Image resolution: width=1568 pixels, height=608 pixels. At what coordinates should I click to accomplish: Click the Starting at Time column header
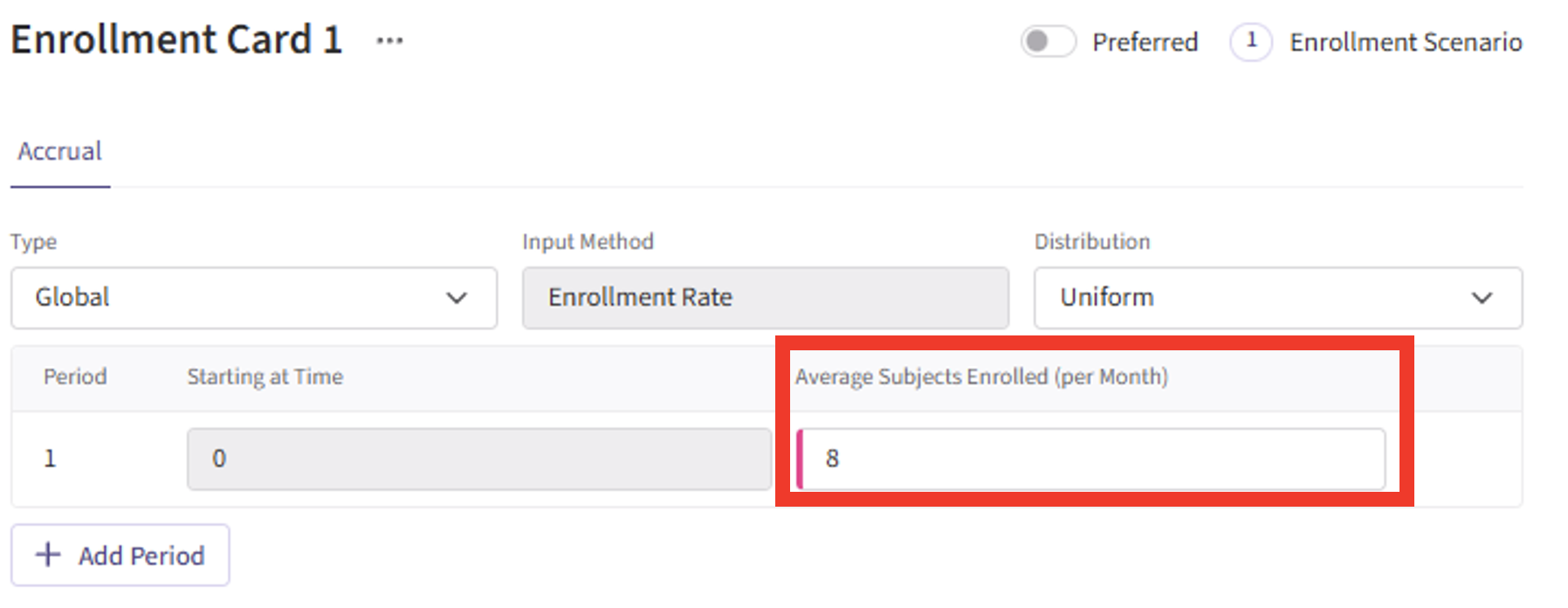click(265, 377)
